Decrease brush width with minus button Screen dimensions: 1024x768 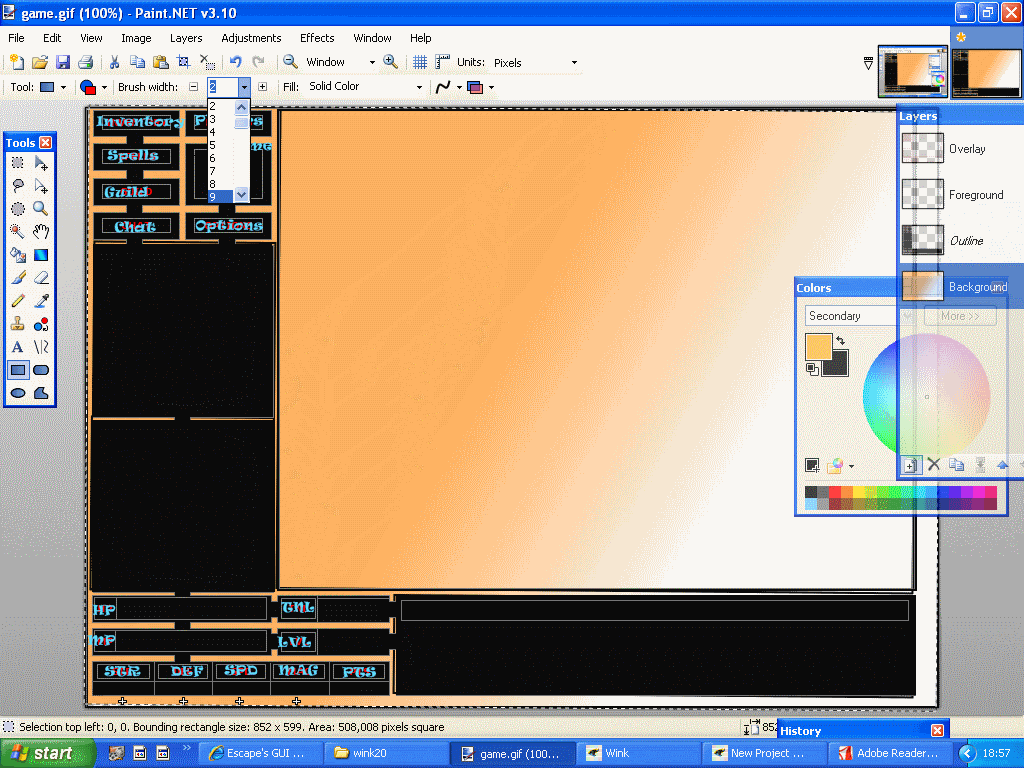tap(193, 87)
